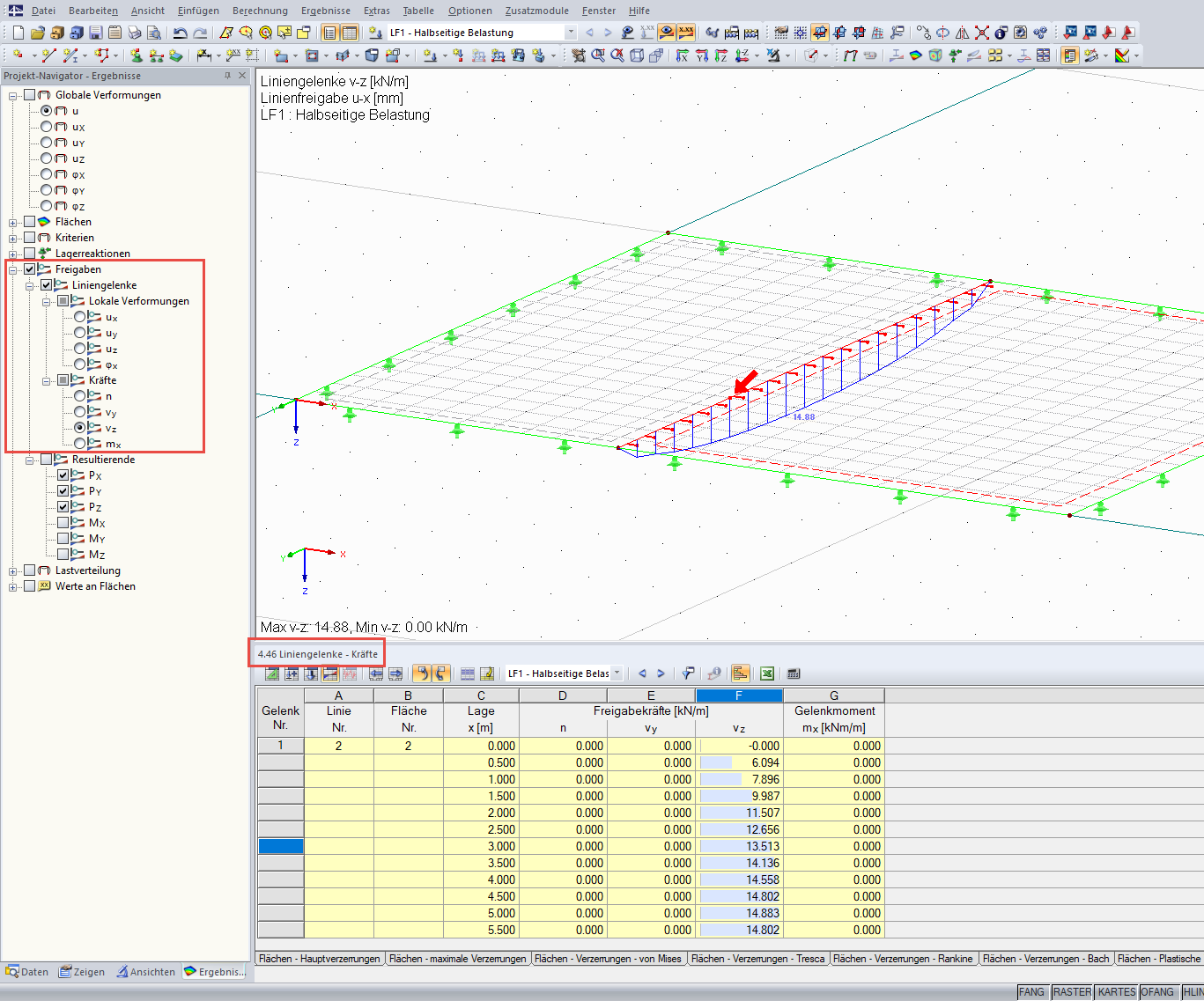Image resolution: width=1204 pixels, height=1001 pixels.
Task: Pin the Projekt-Navigator panel
Action: (227, 76)
